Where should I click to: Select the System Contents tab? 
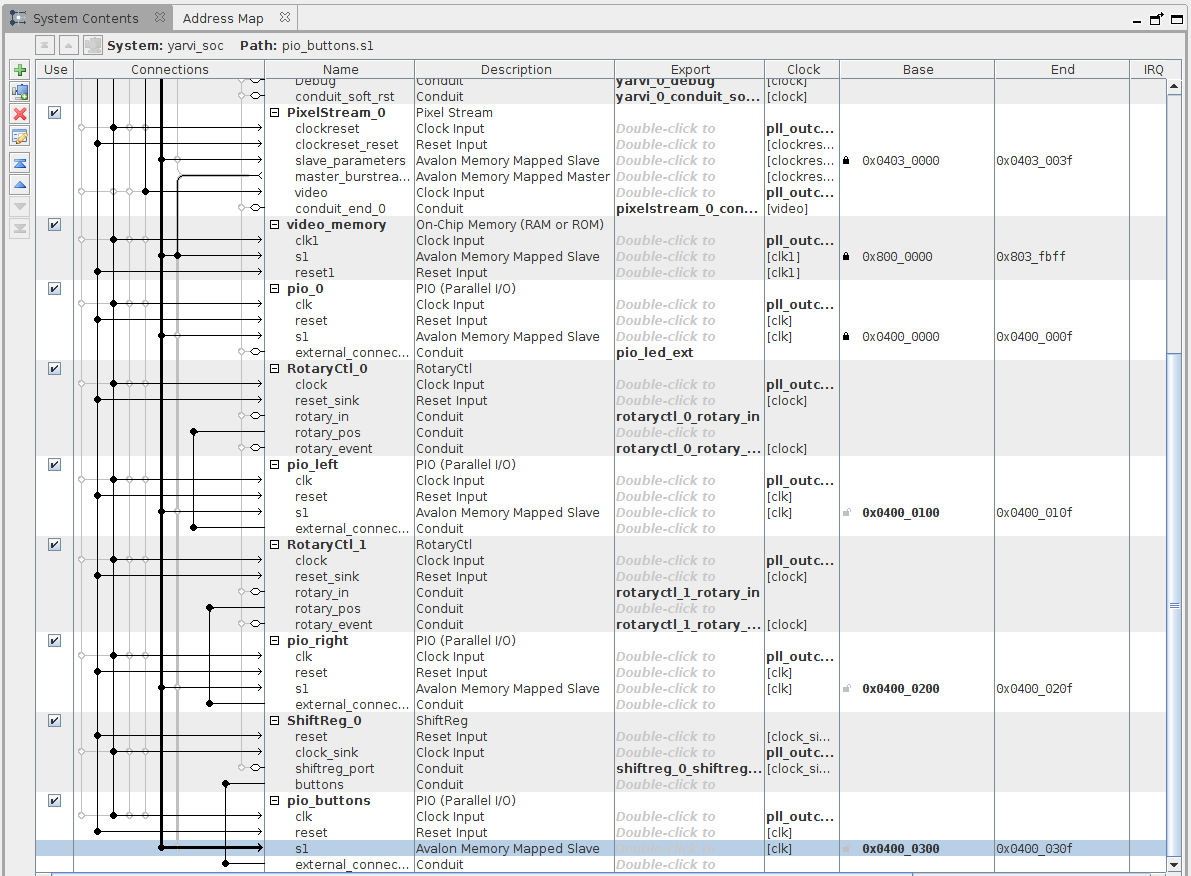pyautogui.click(x=87, y=17)
